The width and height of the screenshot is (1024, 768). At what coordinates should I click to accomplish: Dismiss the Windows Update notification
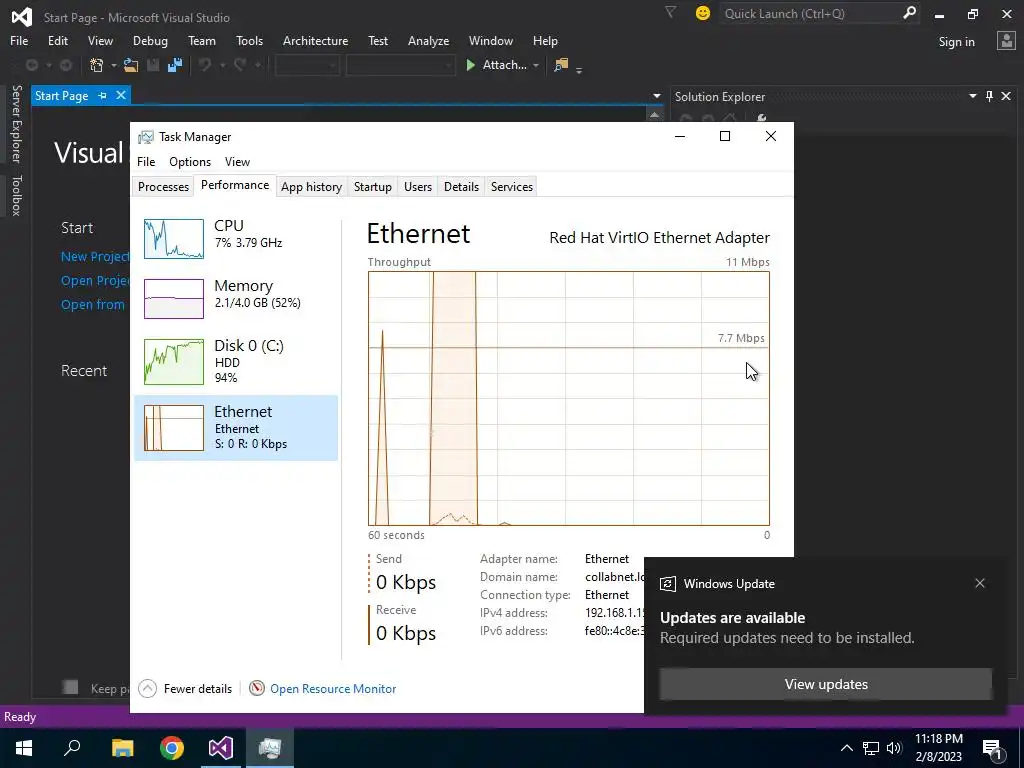tap(980, 583)
